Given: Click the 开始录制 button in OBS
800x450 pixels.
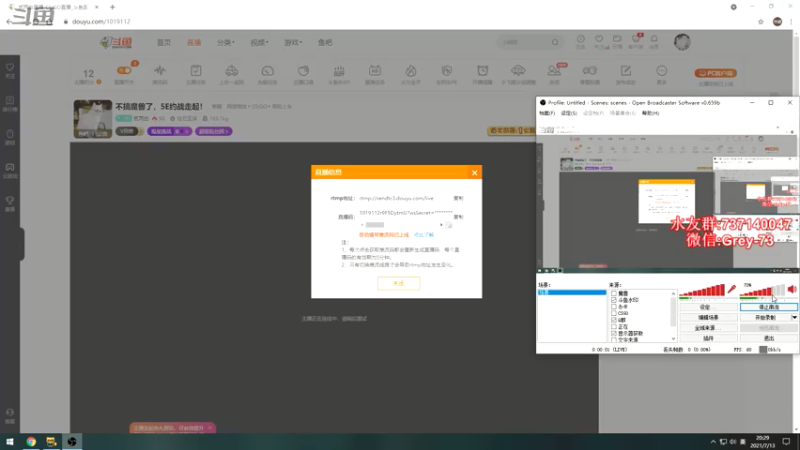Looking at the screenshot, I should (765, 317).
